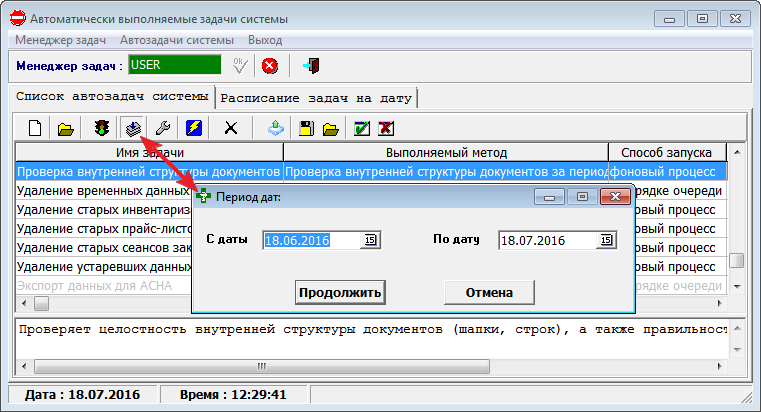
Task: Select row Удаление старых сеансов зак
Action: [104, 247]
